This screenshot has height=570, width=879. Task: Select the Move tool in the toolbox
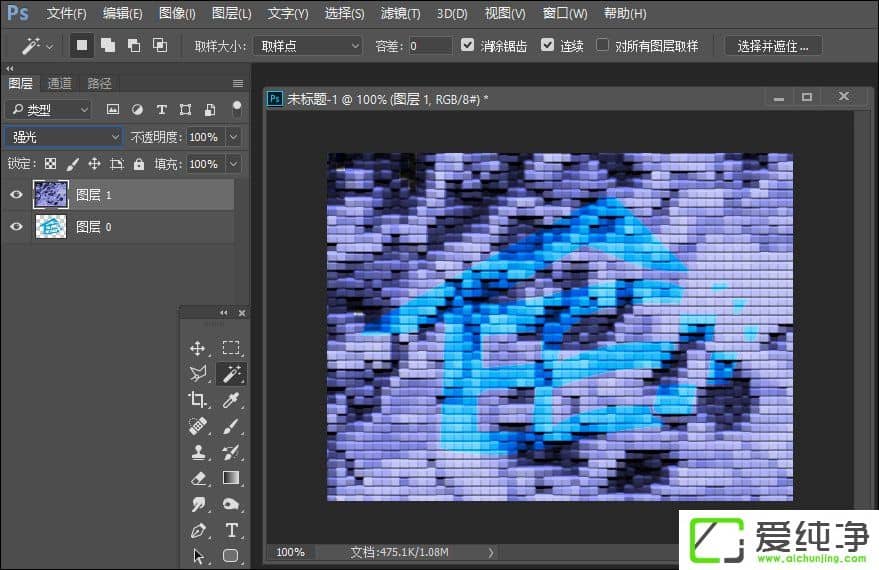(198, 348)
